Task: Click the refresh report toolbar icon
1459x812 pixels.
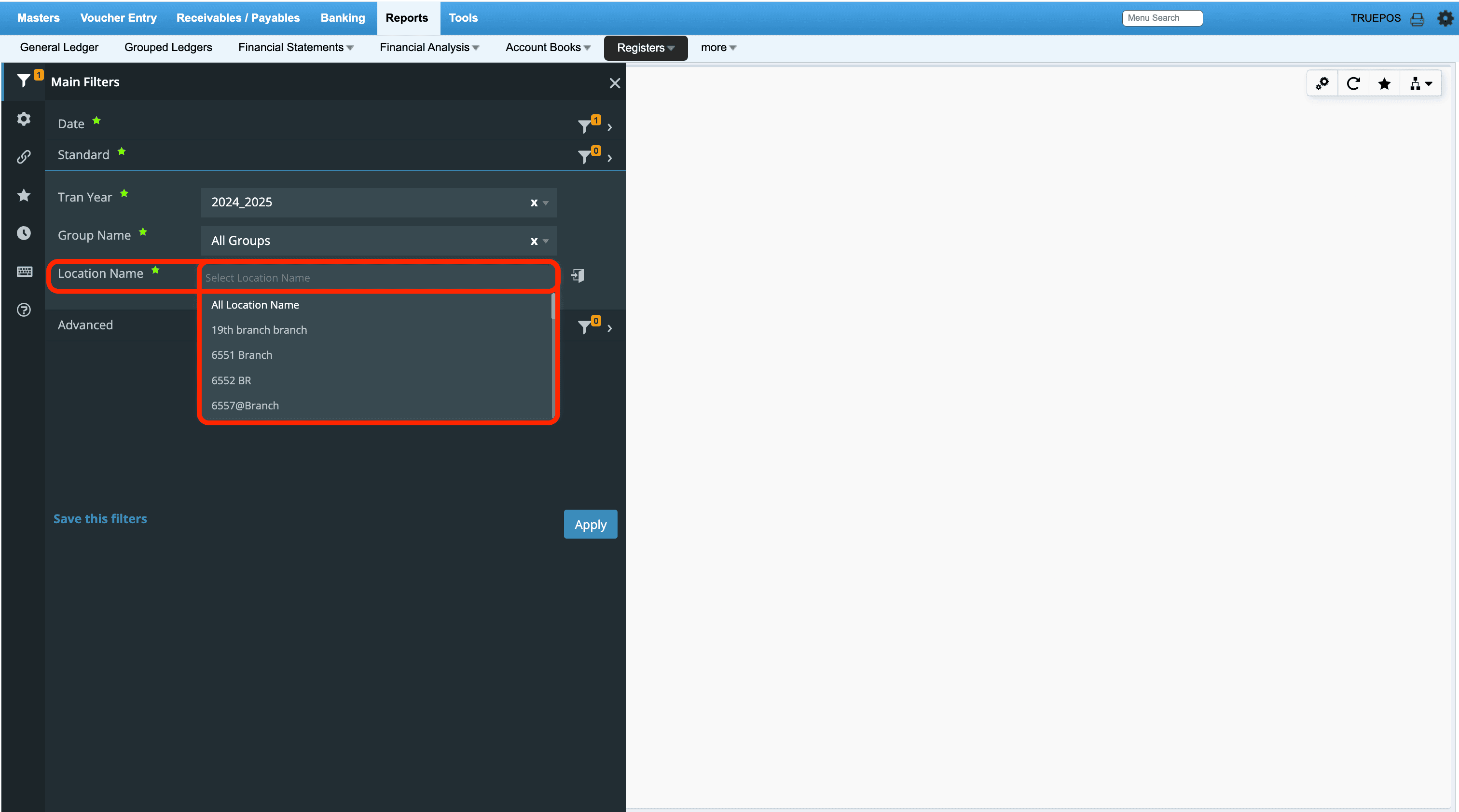Action: tap(1353, 84)
